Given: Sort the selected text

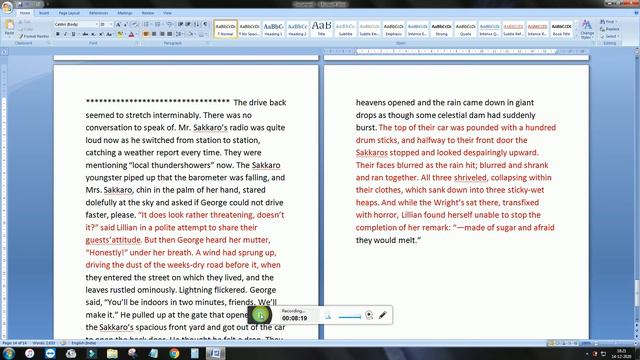Looking at the screenshot, I should (x=198, y=24).
